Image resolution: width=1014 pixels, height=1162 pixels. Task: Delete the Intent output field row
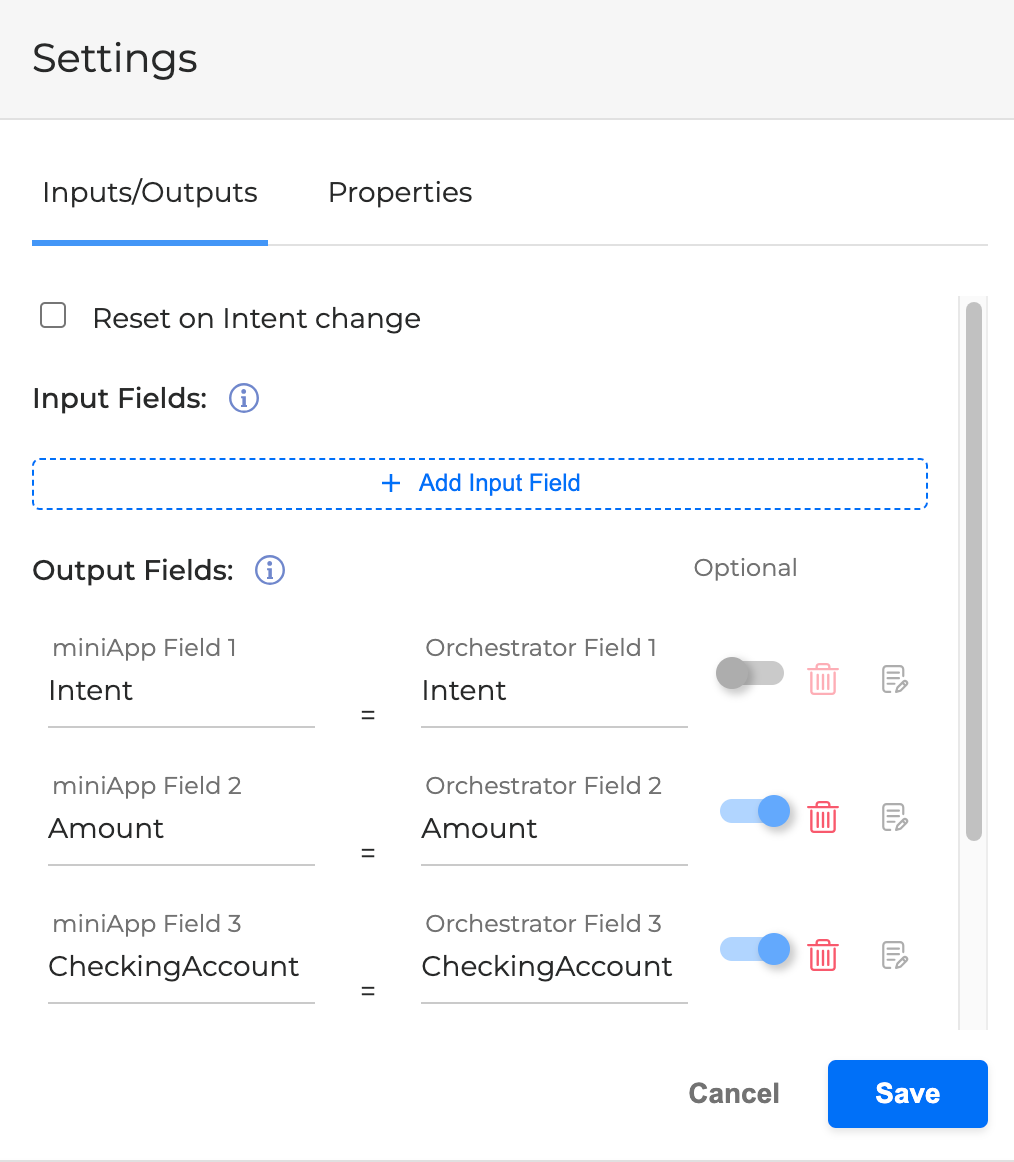click(822, 680)
